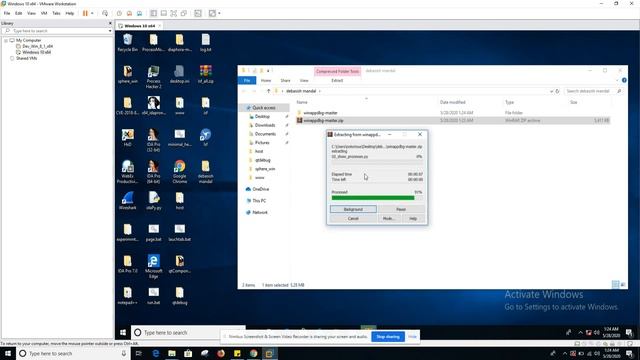This screenshot has height=360, width=640.
Task: Select Quick access in navigation pane
Action: point(264,108)
